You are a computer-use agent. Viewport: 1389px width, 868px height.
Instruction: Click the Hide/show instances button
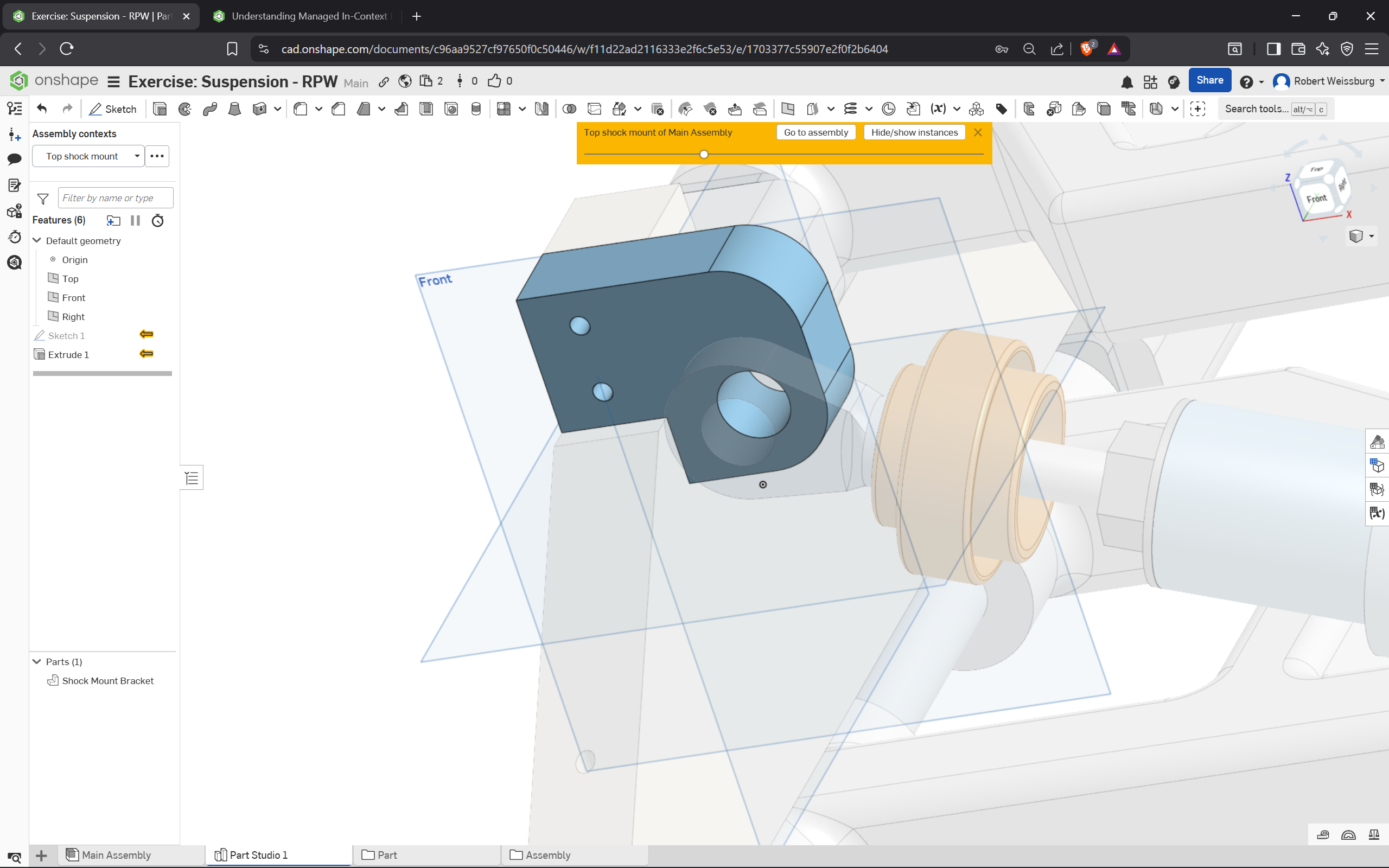point(914,132)
